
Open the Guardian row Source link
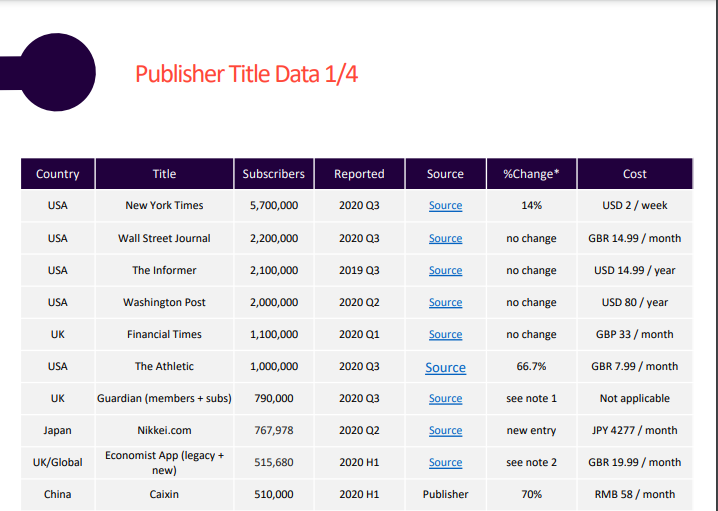(445, 399)
